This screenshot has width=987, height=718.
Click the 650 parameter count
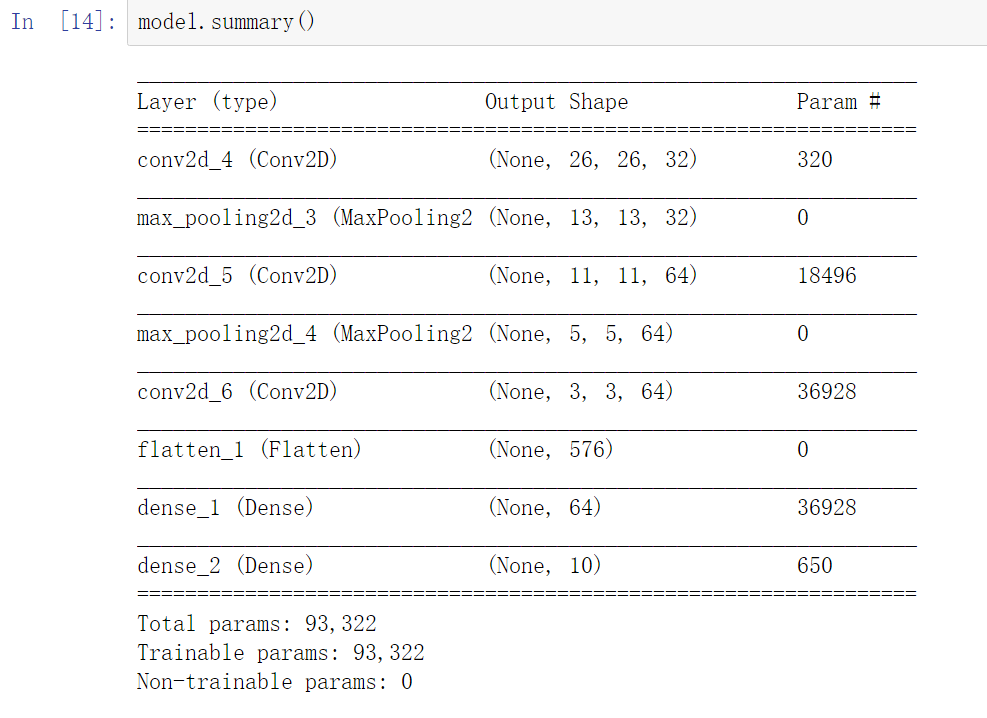coord(814,566)
